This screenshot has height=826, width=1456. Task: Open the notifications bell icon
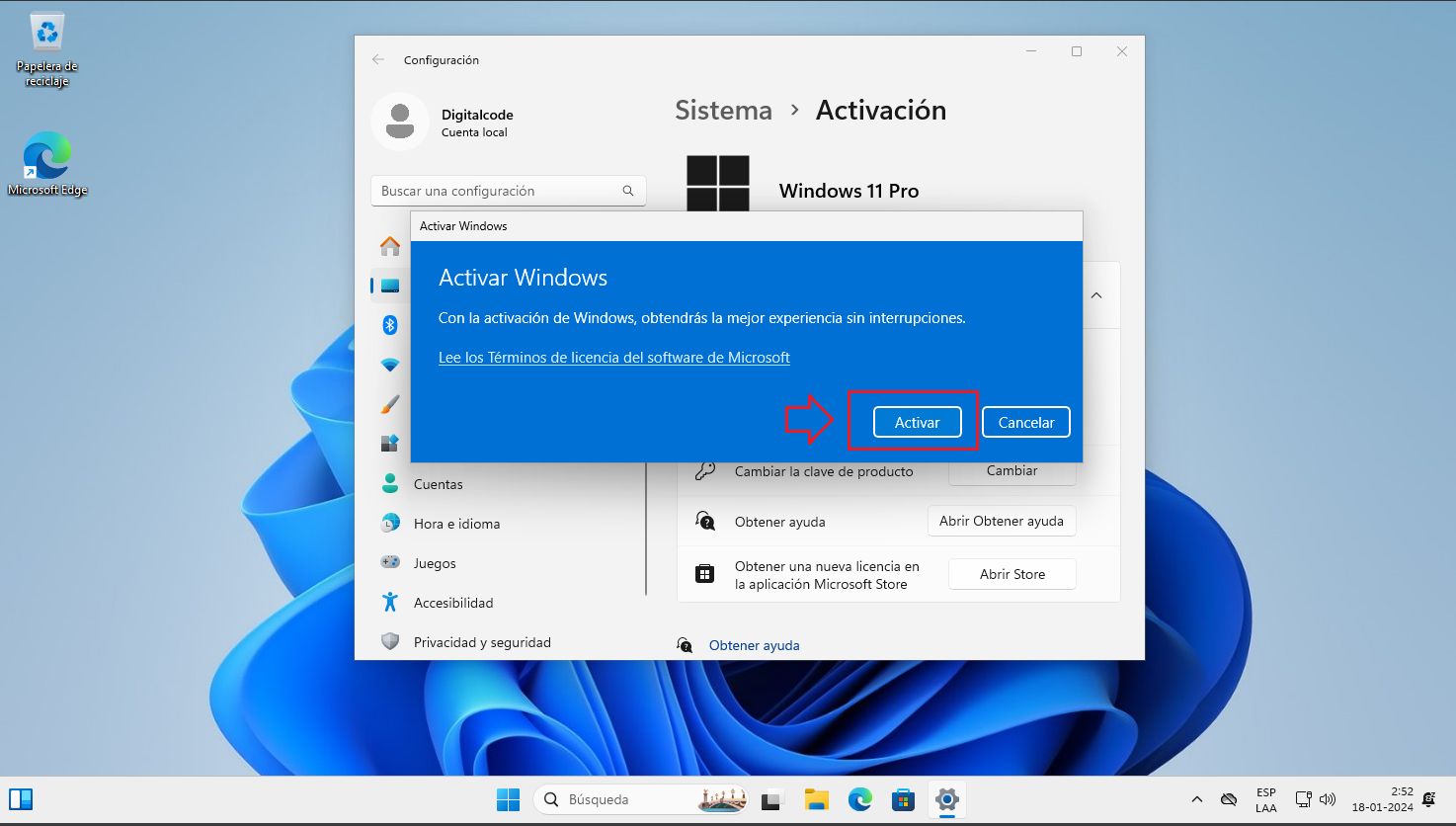pos(1428,799)
